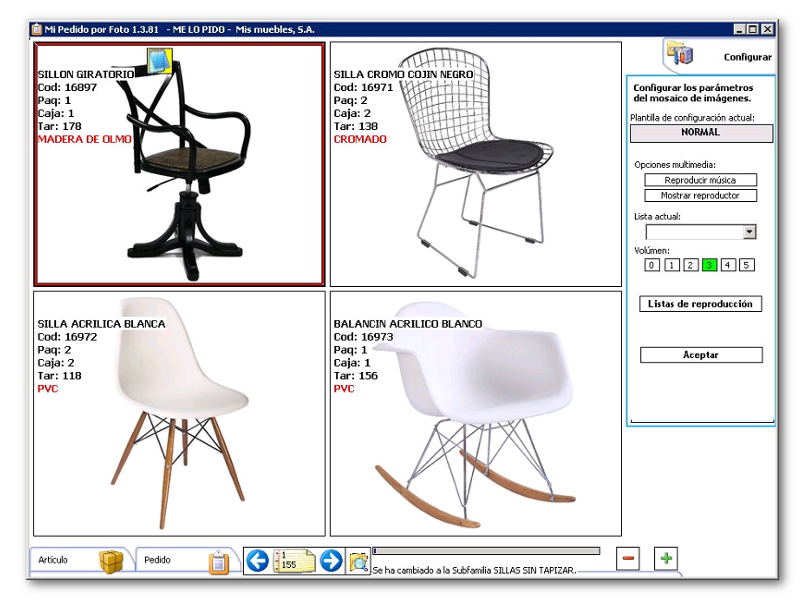Click the Tar: 178 text

pyautogui.click(x=59, y=126)
